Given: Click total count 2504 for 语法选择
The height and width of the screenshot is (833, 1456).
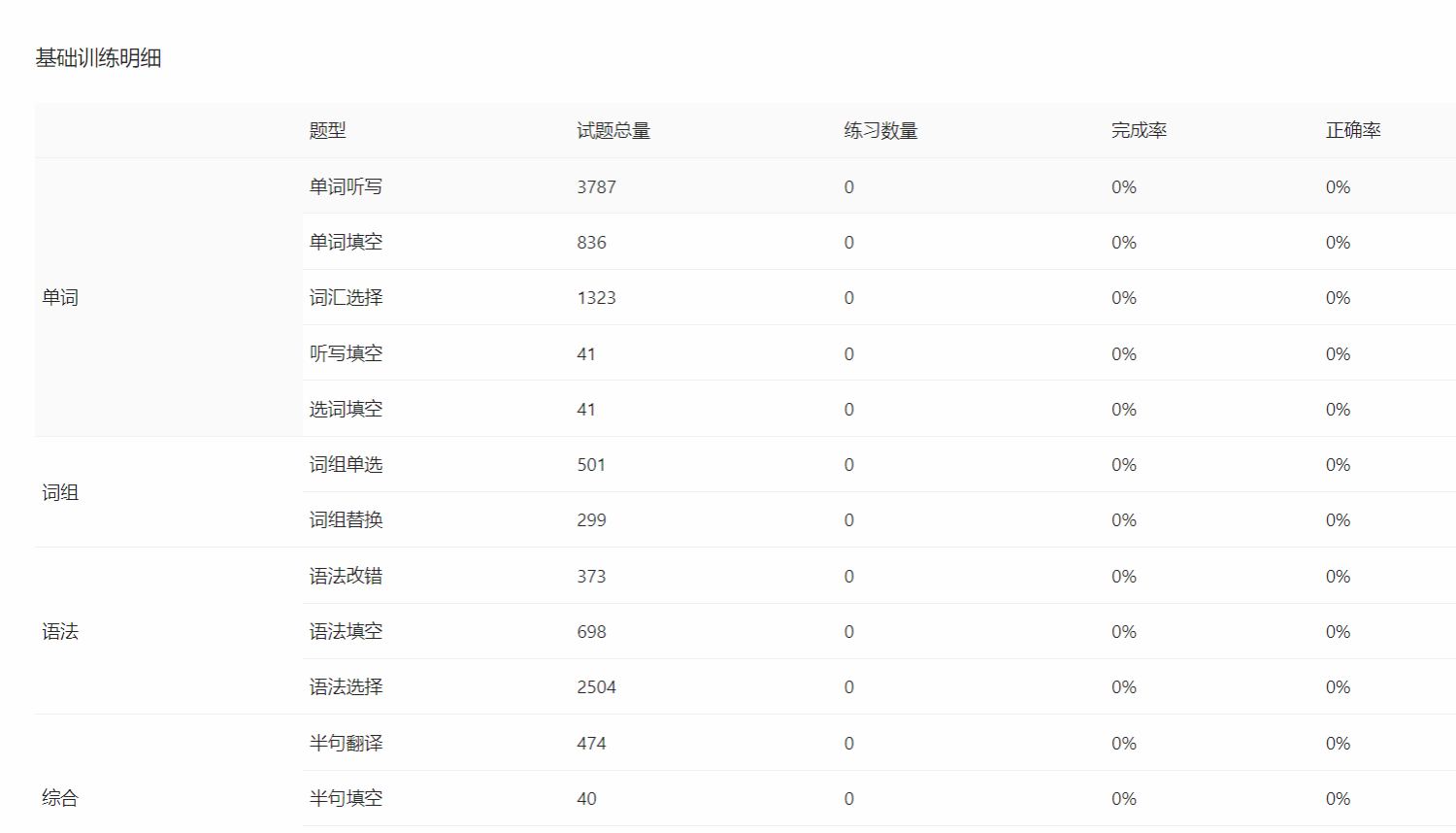Looking at the screenshot, I should tap(596, 687).
